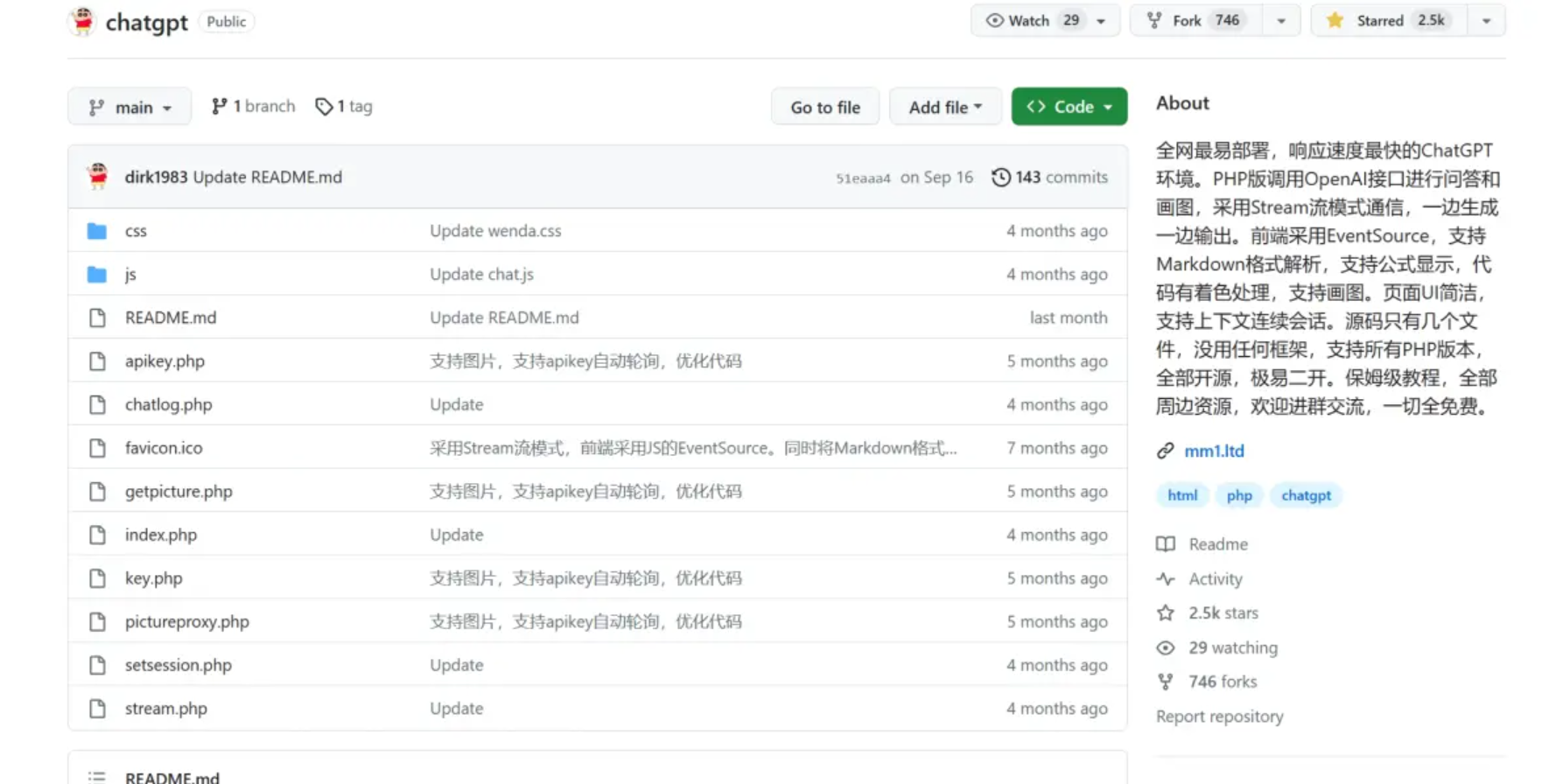Screen dimensions: 1556x784
Task: Click dirk1983's avatar in the commit bar
Action: [x=98, y=177]
